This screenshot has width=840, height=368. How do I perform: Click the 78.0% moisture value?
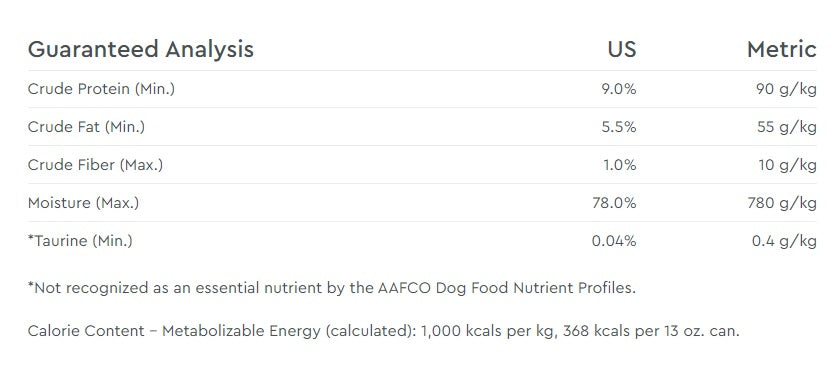(x=614, y=203)
